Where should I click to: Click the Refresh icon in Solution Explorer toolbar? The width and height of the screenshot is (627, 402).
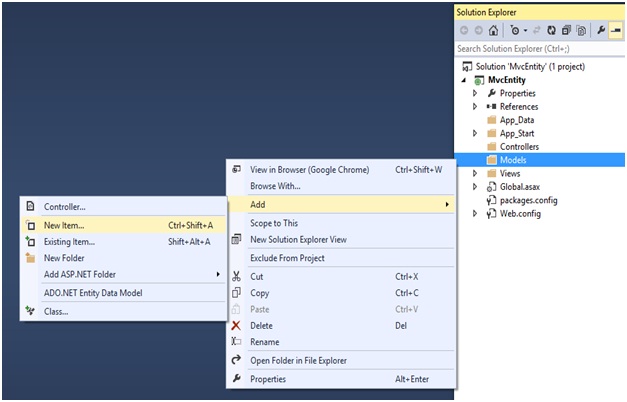pyautogui.click(x=549, y=30)
